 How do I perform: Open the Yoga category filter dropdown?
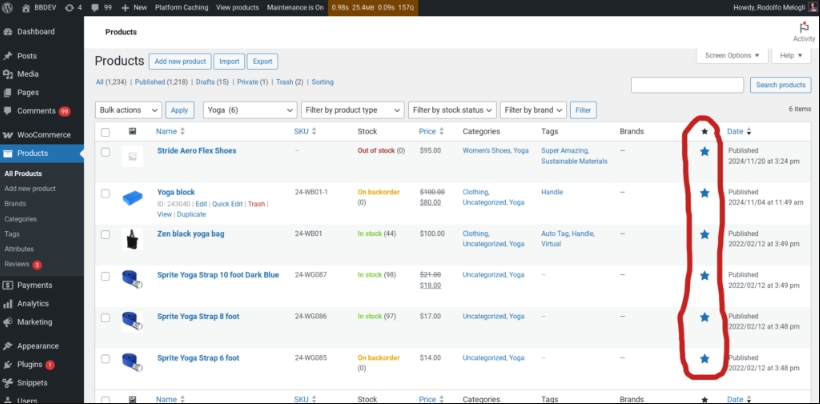(250, 110)
